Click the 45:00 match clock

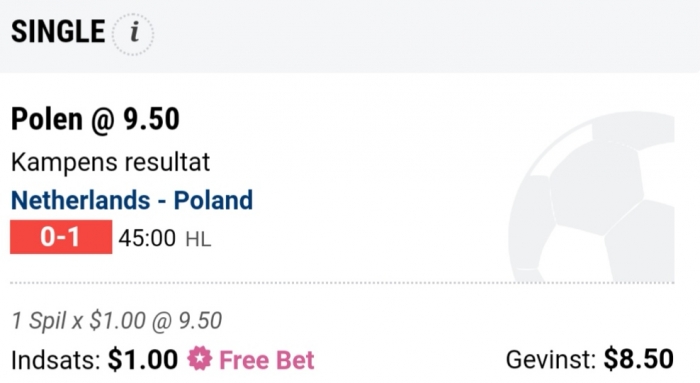[147, 238]
